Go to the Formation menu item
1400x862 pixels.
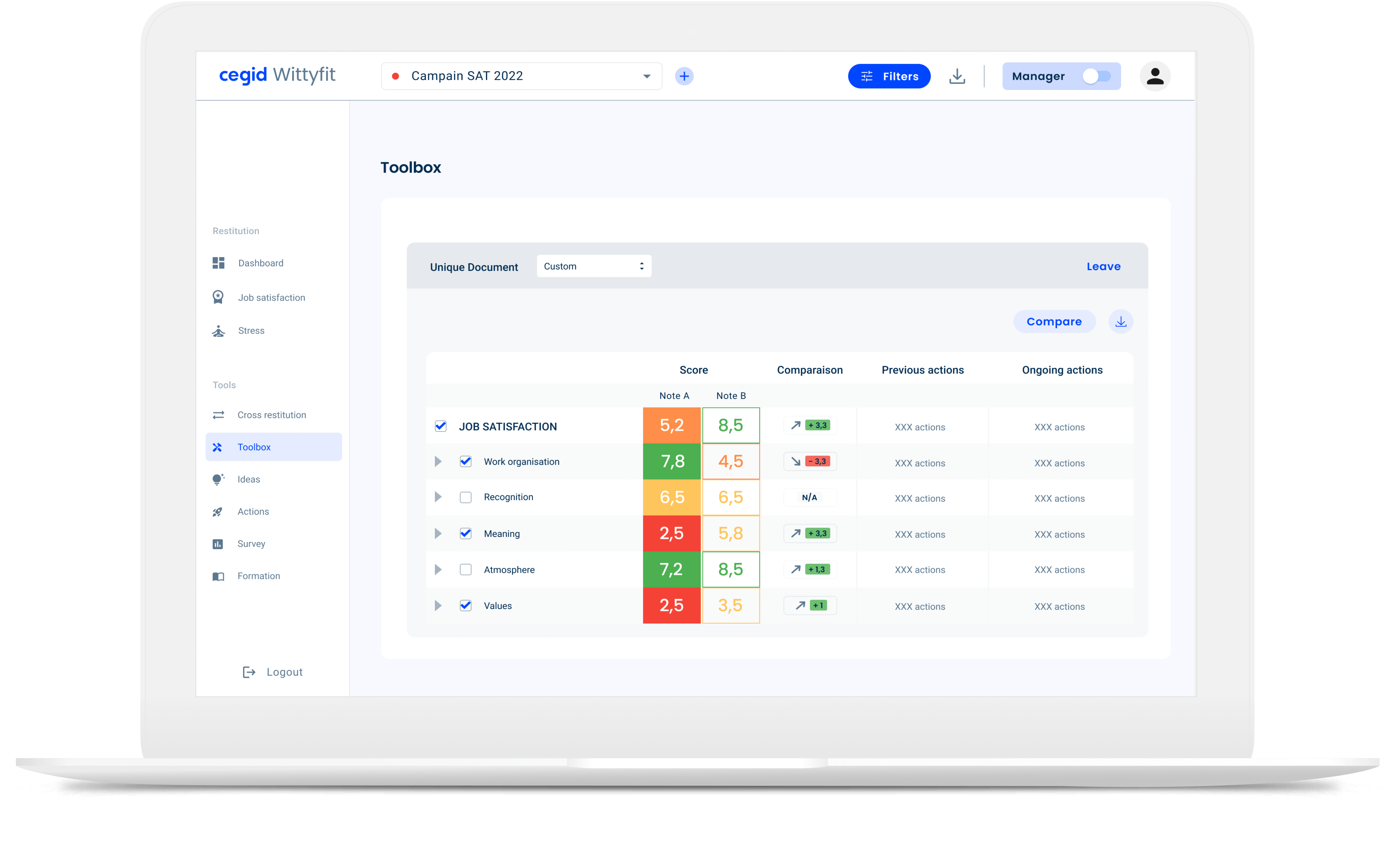tap(258, 576)
